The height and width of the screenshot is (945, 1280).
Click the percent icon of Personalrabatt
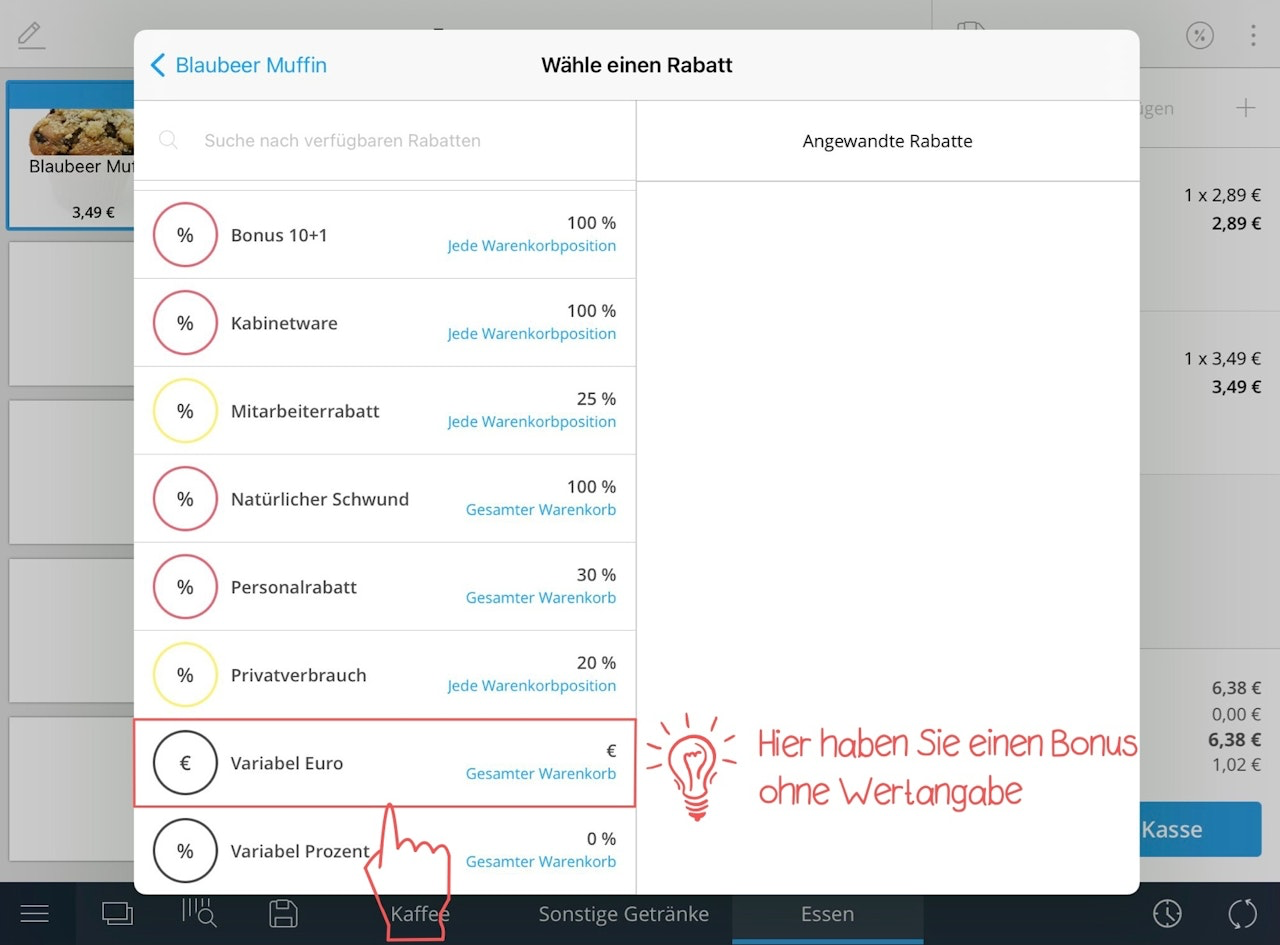point(185,587)
